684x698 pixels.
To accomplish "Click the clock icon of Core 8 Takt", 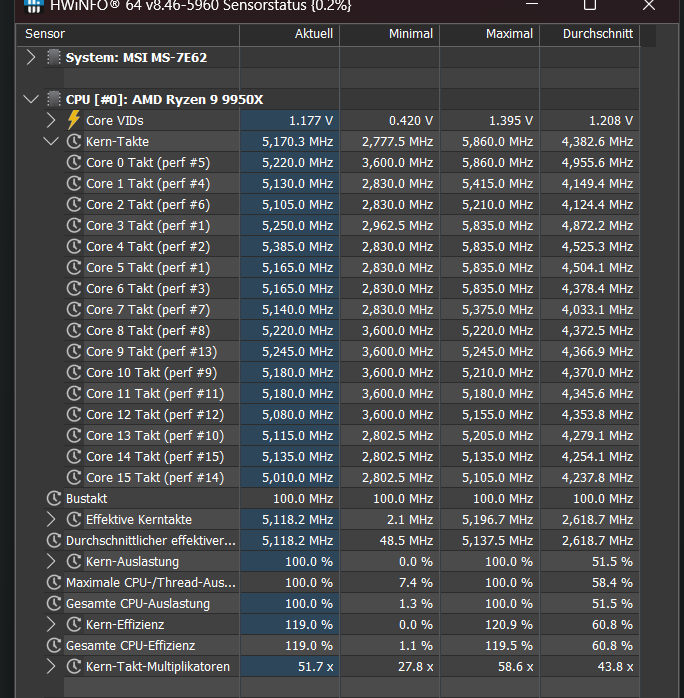I will click(73, 330).
